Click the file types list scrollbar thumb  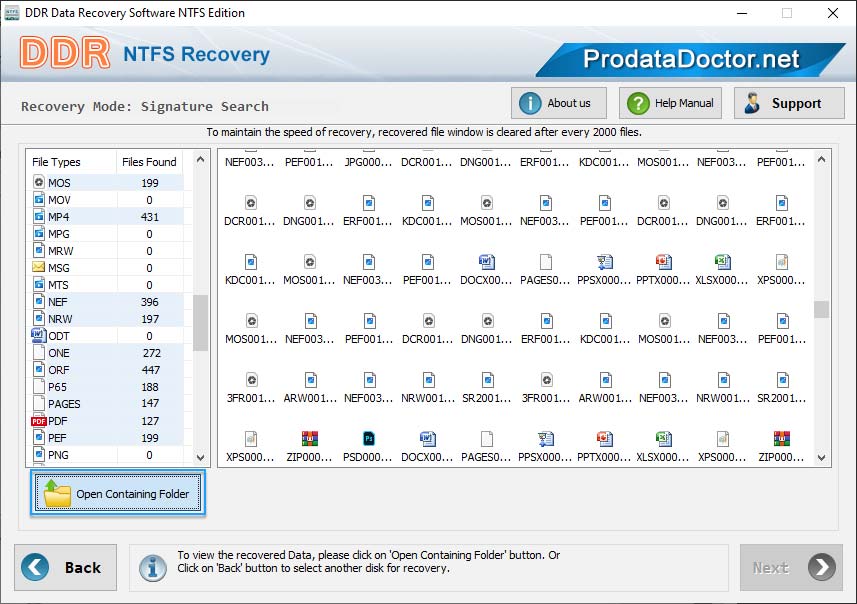coord(201,322)
